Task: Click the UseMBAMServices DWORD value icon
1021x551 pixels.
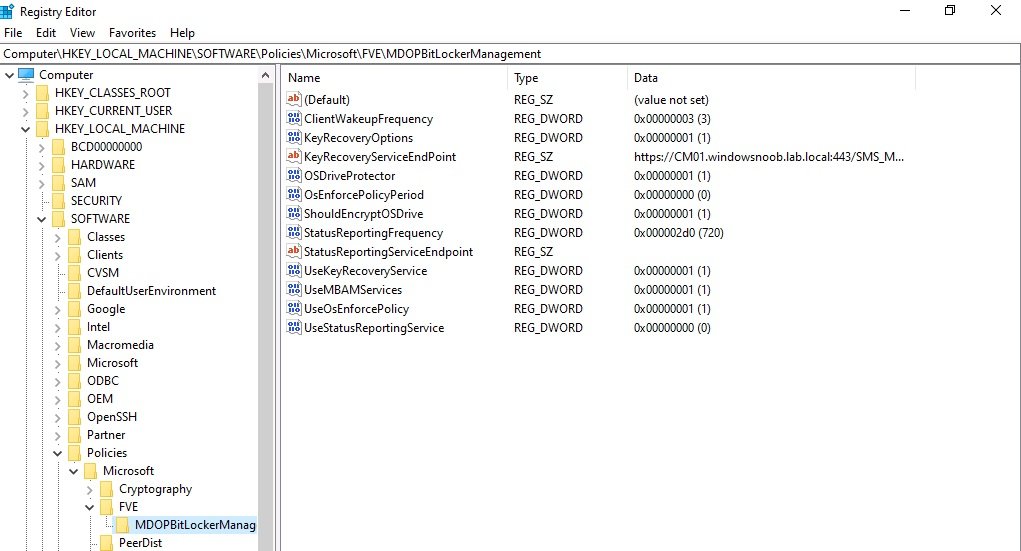Action: tap(294, 289)
